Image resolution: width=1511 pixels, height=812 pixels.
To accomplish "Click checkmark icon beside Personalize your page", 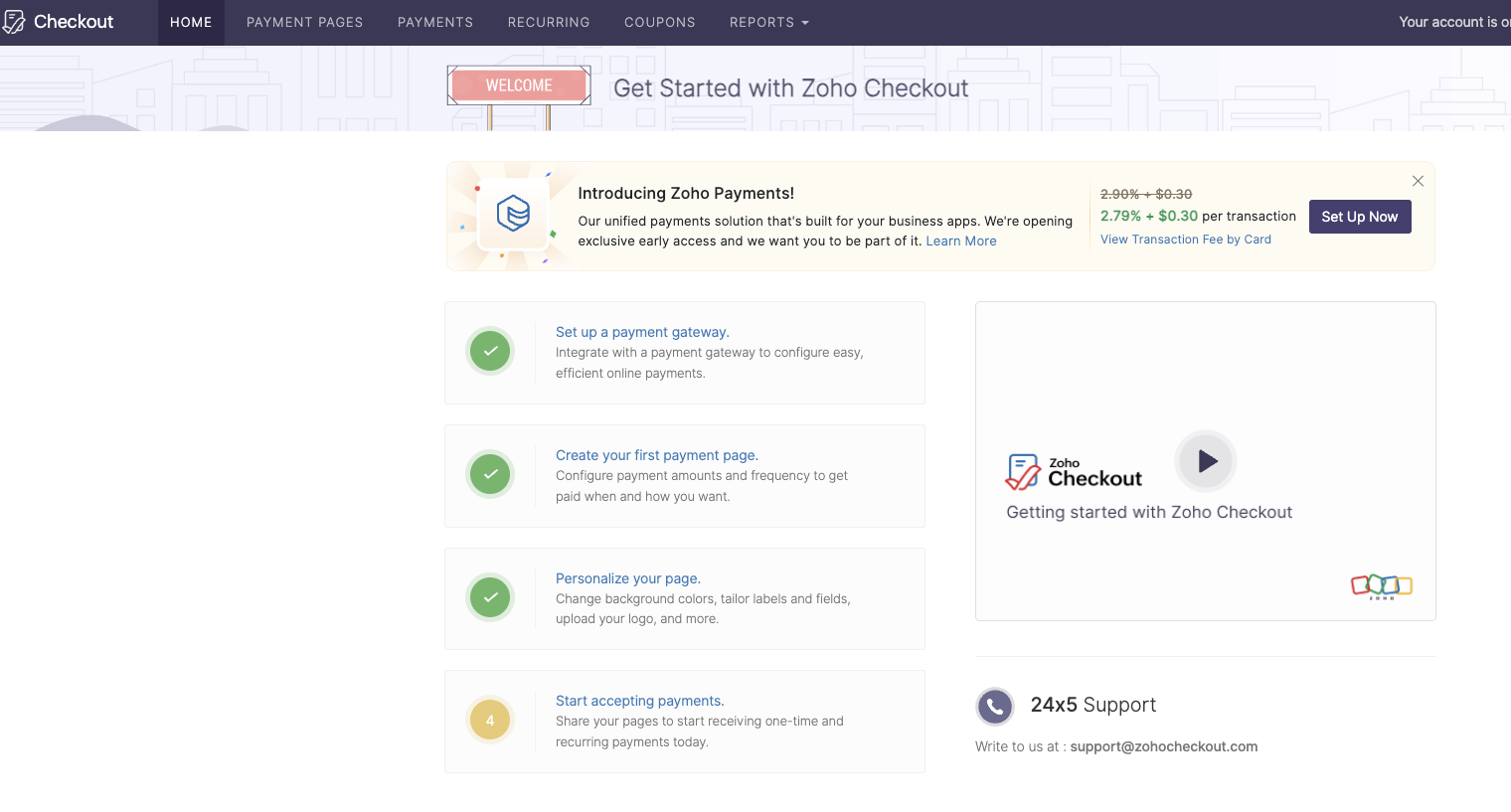I will point(490,597).
